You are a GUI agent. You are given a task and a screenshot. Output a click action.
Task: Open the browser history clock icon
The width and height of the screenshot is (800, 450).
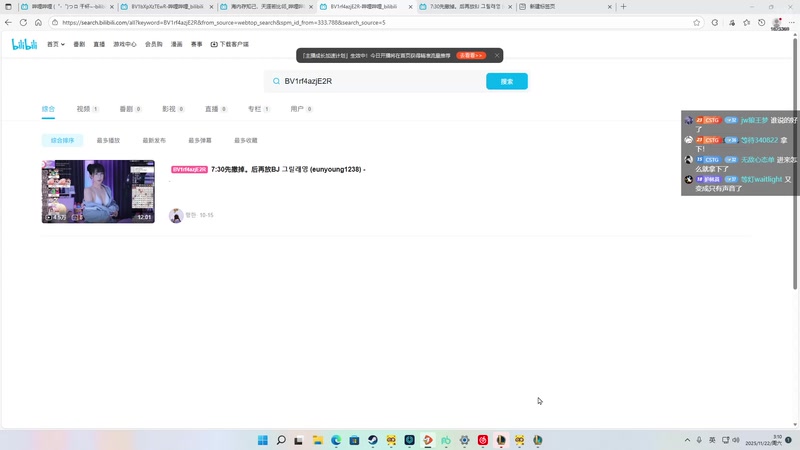point(761,22)
